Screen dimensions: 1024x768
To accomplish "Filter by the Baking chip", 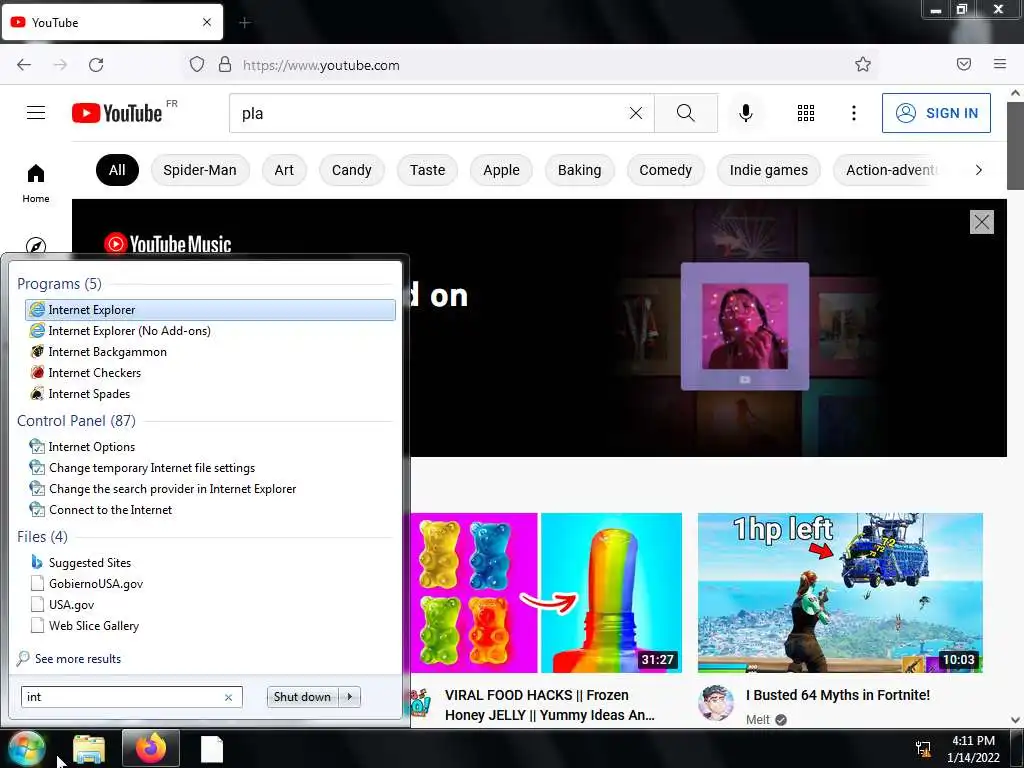I will tap(579, 170).
